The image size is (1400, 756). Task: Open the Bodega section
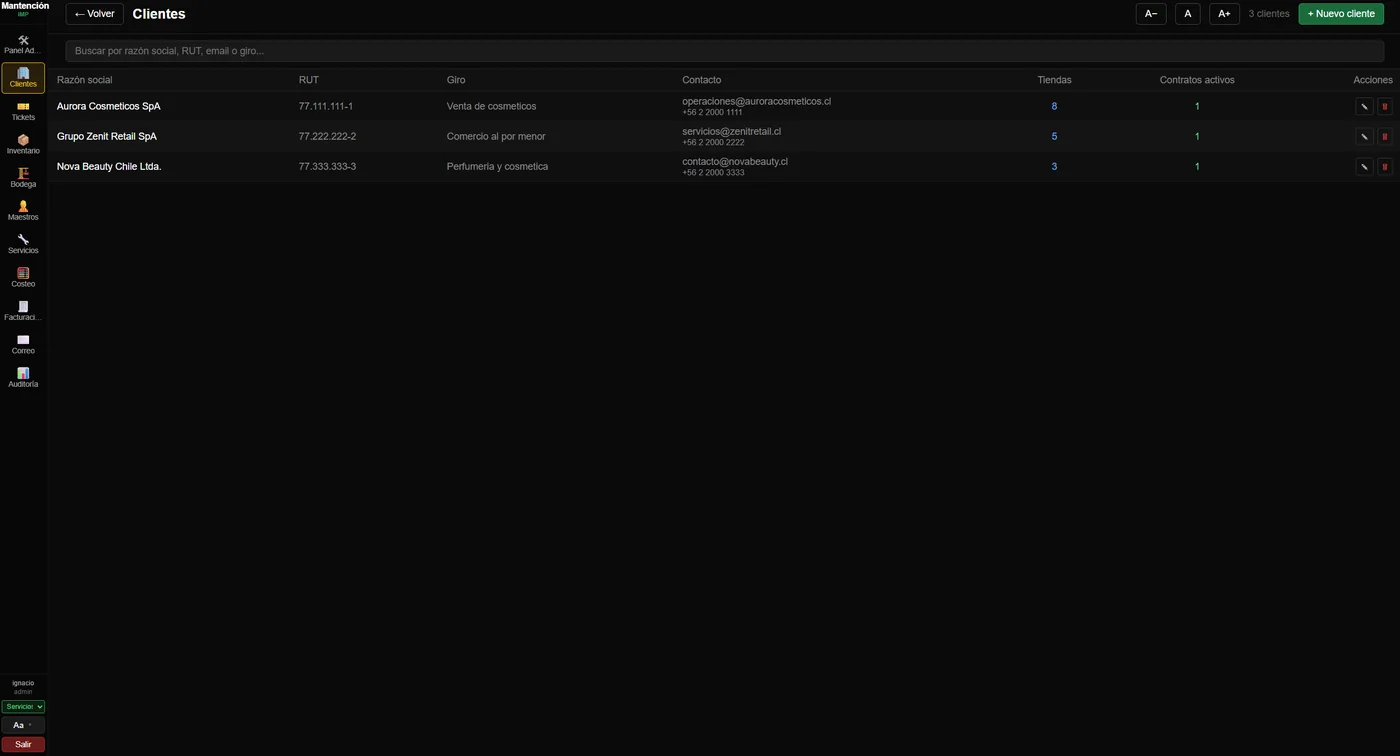(x=23, y=178)
